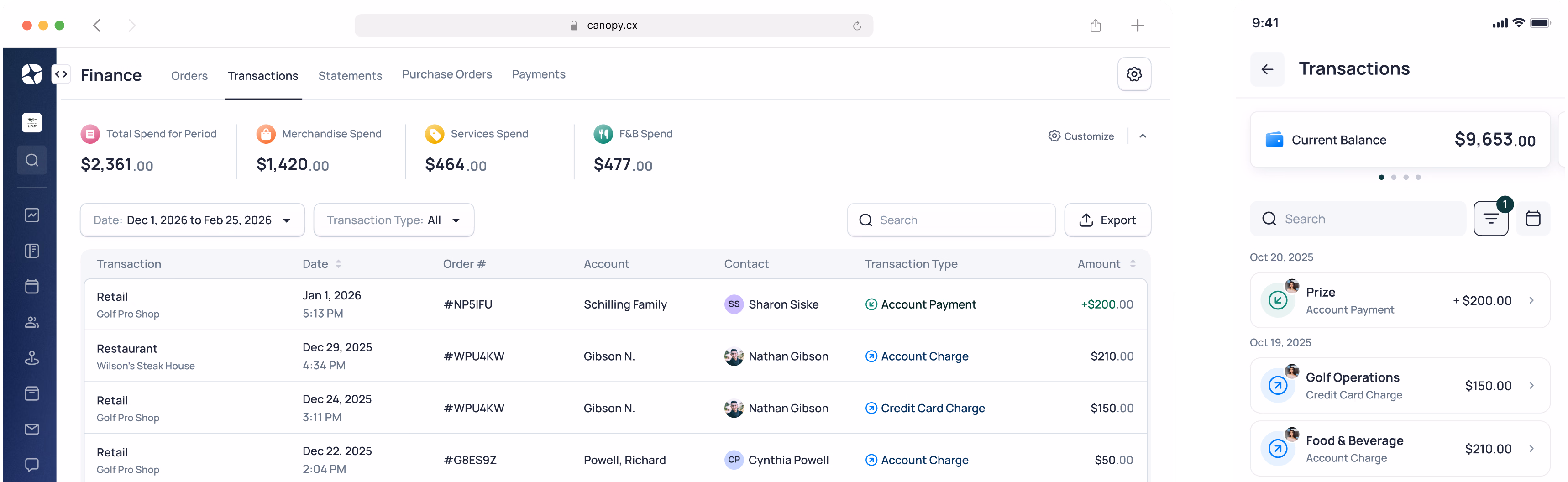This screenshot has height=482, width=1568.
Task: Focus the mobile Search field
Action: pos(1358,219)
